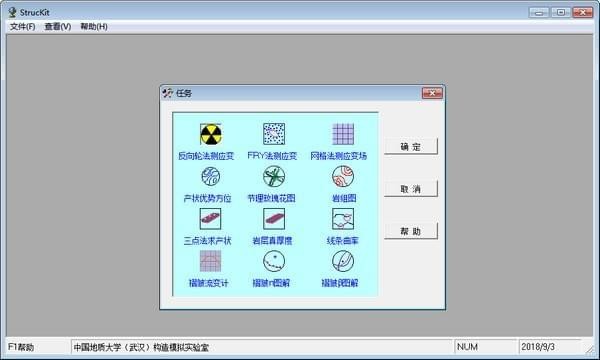The image size is (600, 360).
Task: Click the window resize grip in status bar
Action: (590, 349)
